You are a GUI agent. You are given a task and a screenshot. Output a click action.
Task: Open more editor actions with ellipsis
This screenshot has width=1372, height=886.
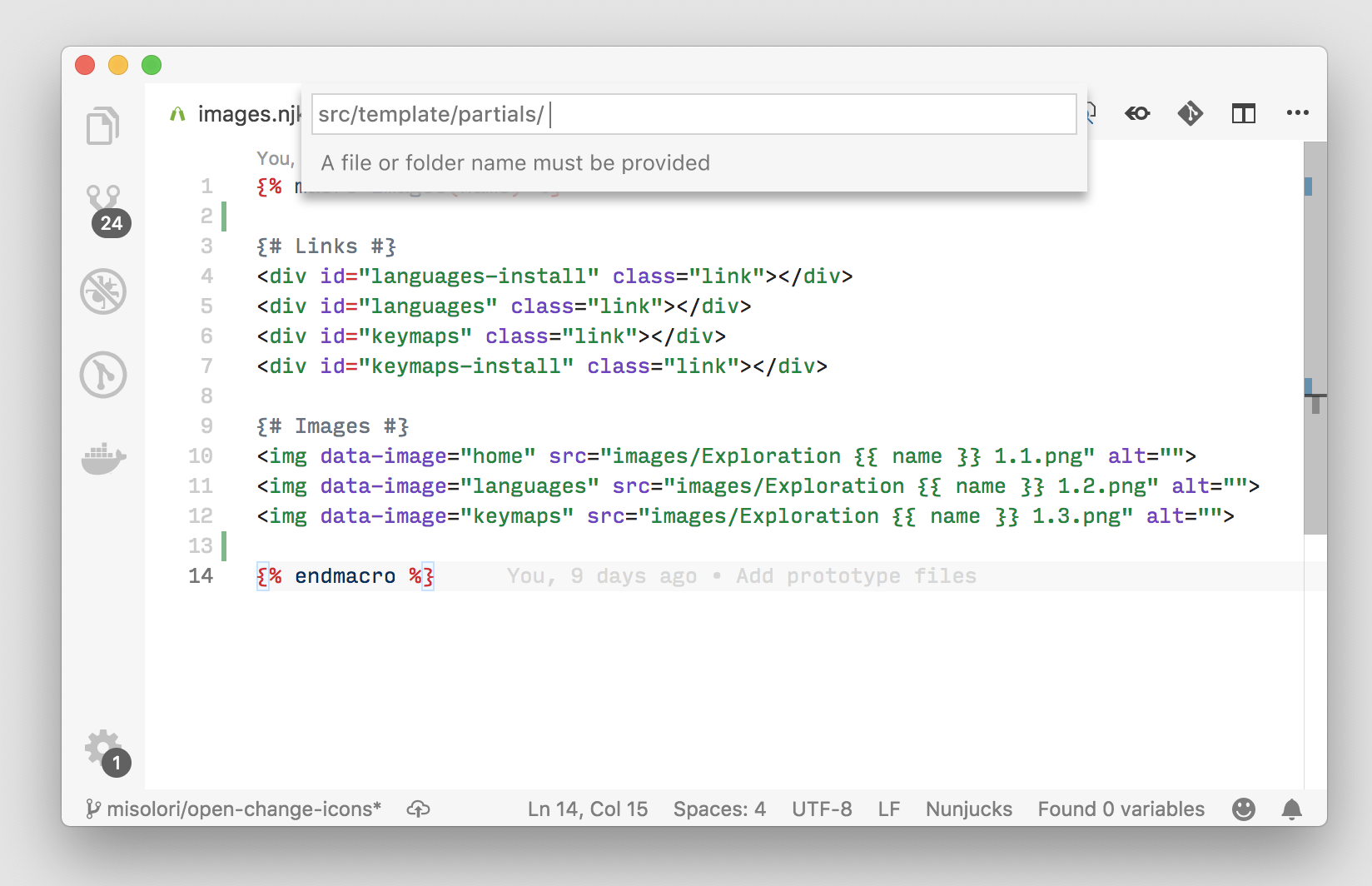1297,114
